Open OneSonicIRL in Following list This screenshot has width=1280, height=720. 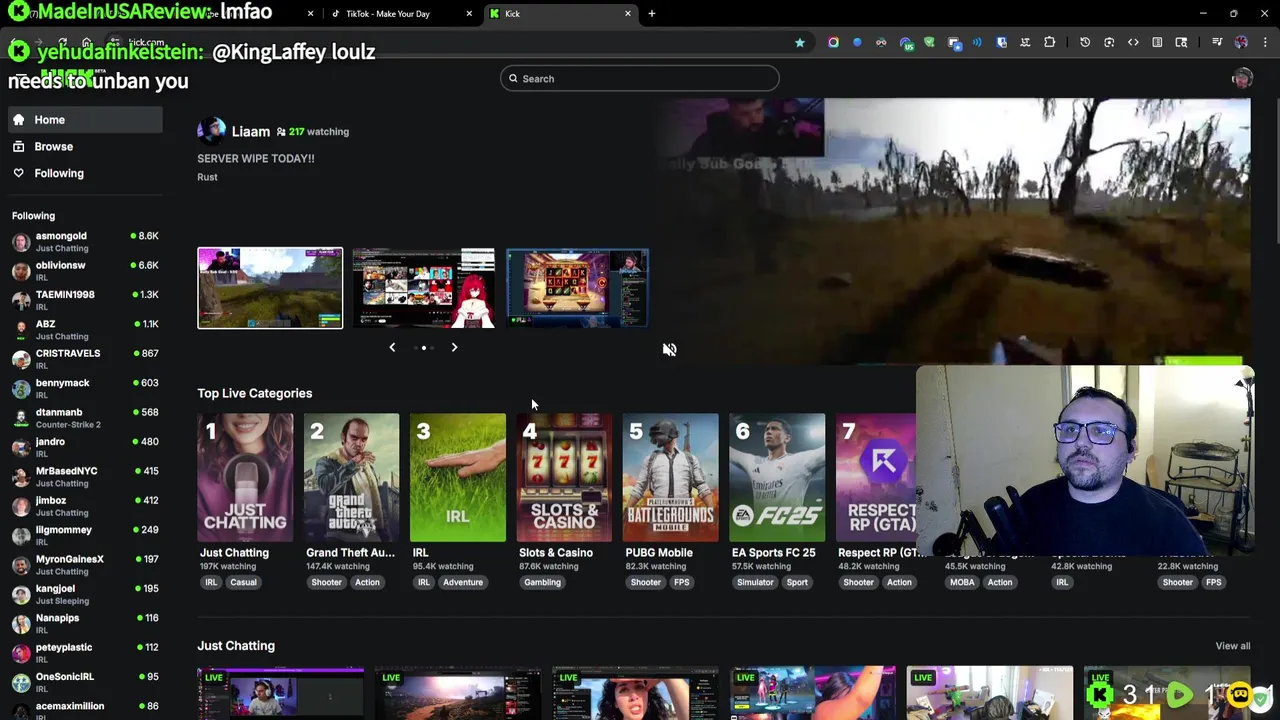pos(85,683)
